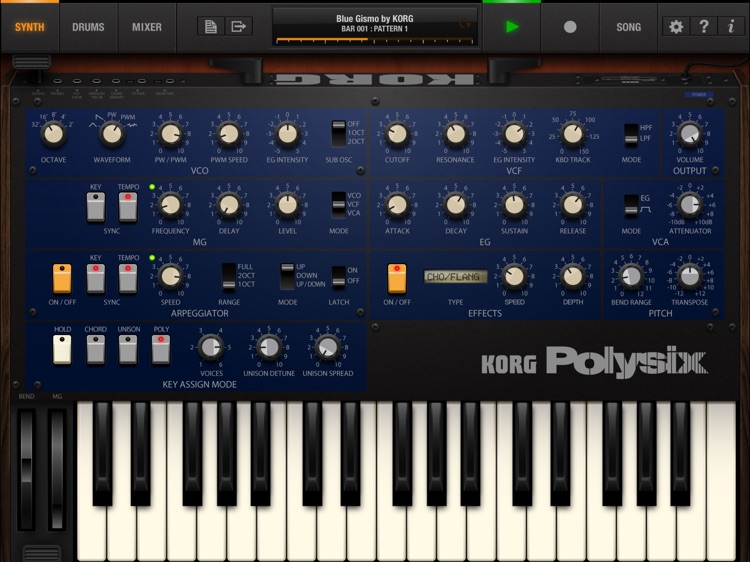Click the VCF CUTOFF knob

pos(397,134)
